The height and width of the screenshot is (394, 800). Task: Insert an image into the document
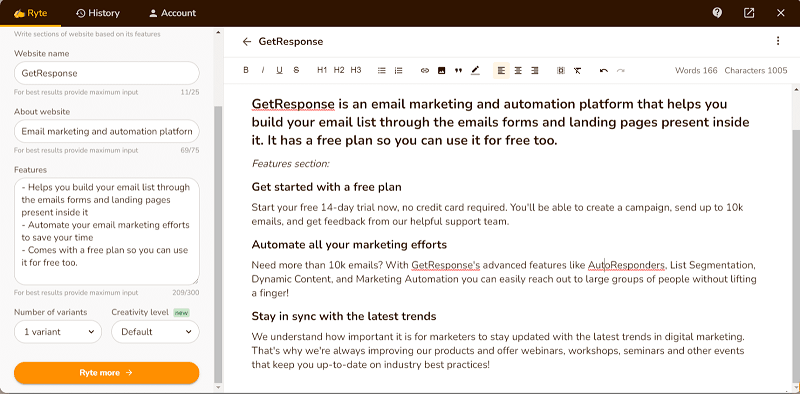point(441,70)
